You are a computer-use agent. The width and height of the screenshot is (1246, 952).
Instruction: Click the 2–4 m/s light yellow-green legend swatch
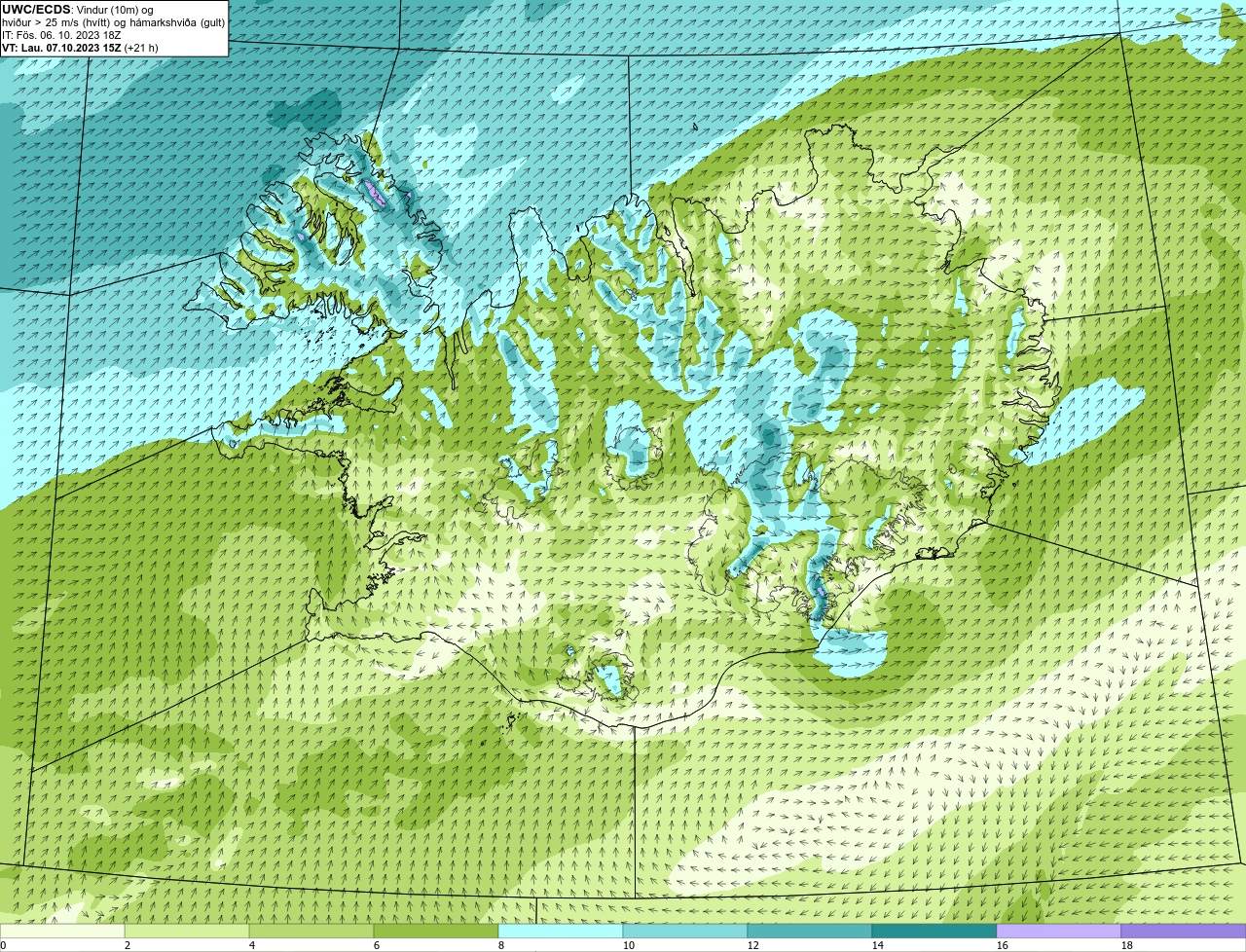[x=187, y=932]
